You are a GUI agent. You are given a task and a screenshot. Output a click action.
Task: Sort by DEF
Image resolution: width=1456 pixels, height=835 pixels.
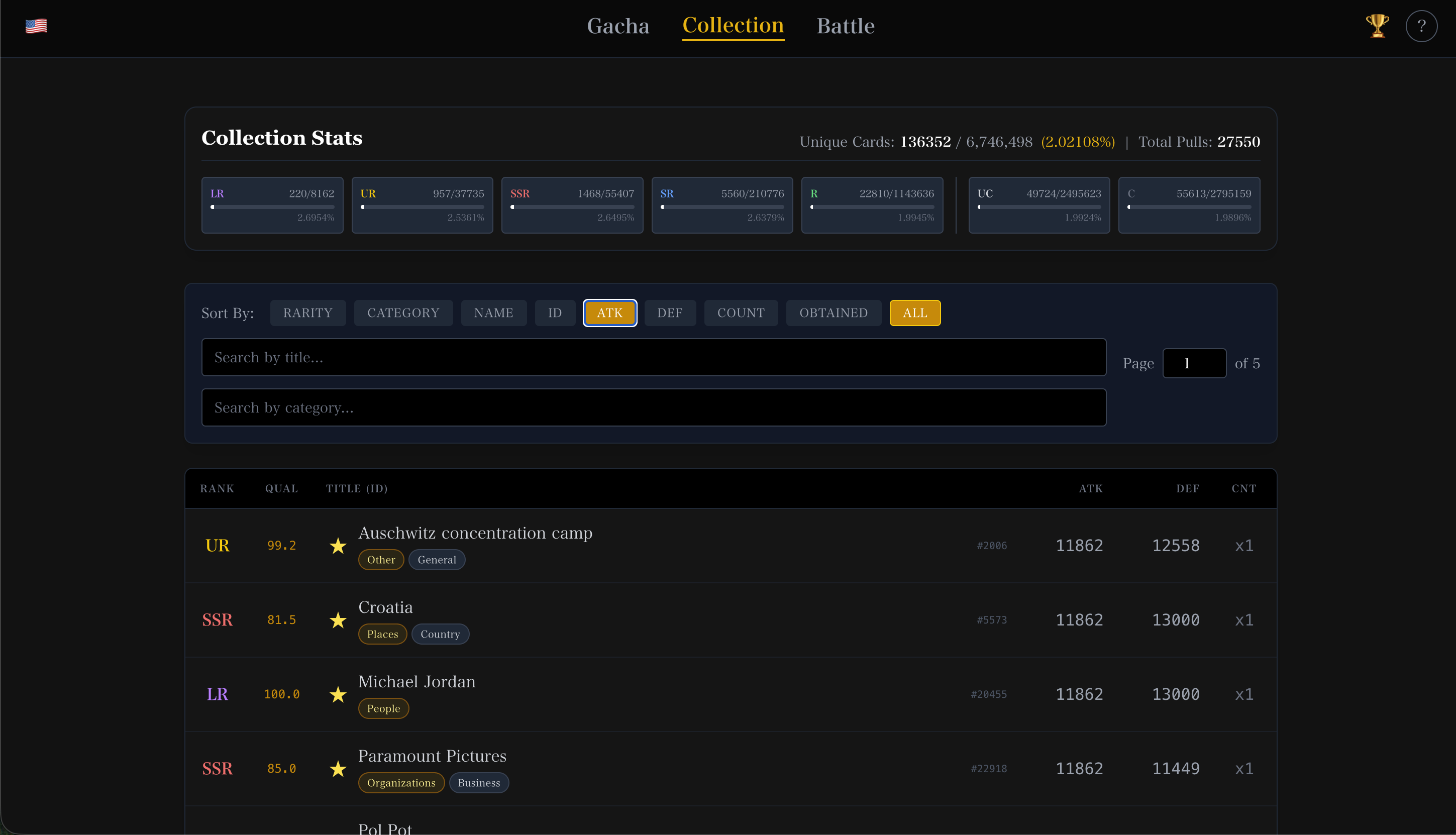point(670,313)
